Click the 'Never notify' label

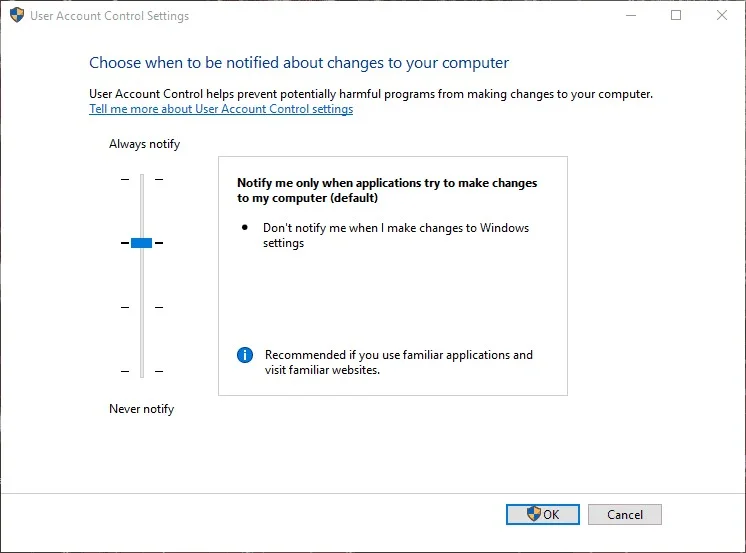(141, 409)
